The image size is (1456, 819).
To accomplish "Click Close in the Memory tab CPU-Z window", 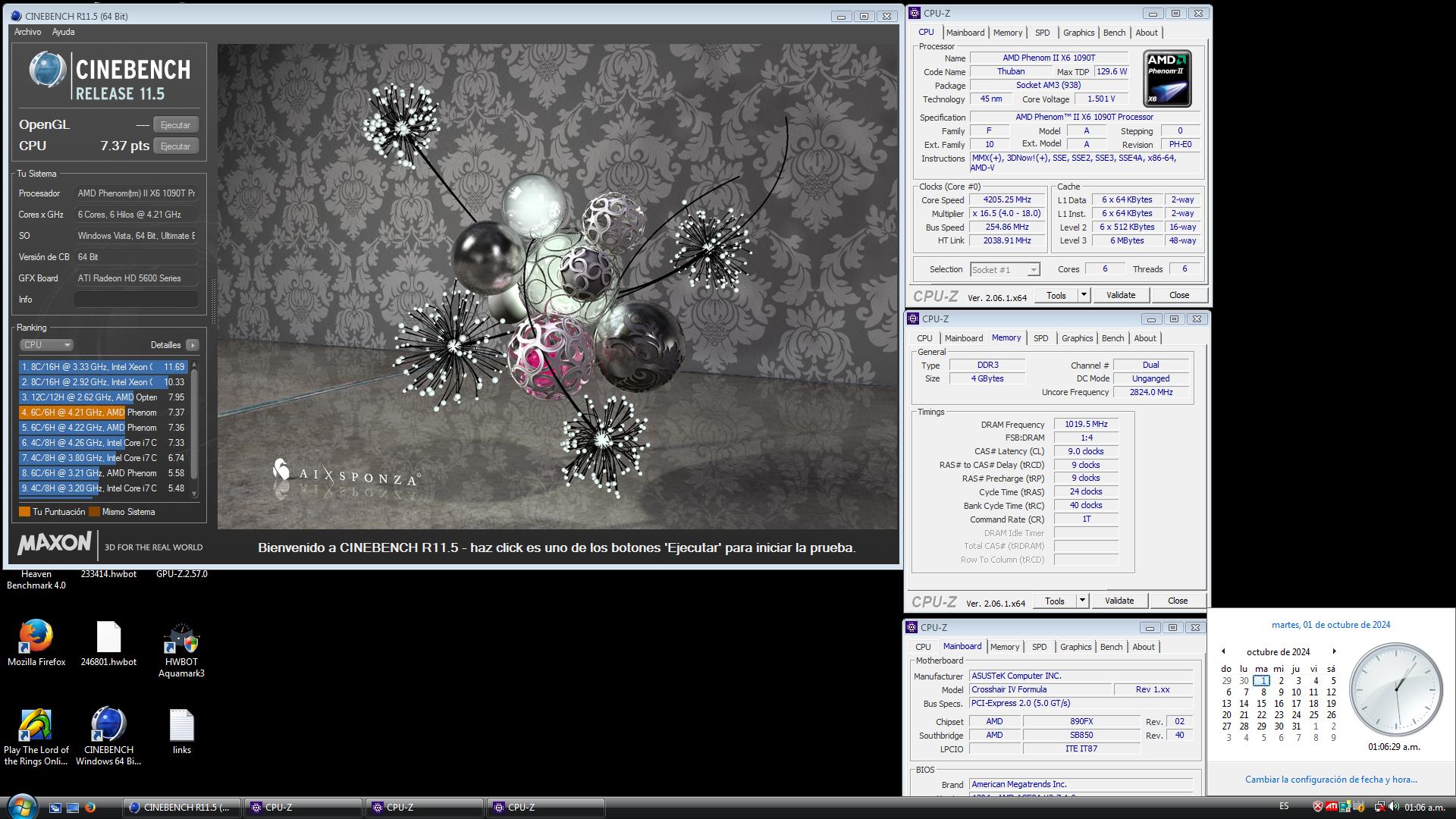I will click(x=1178, y=601).
